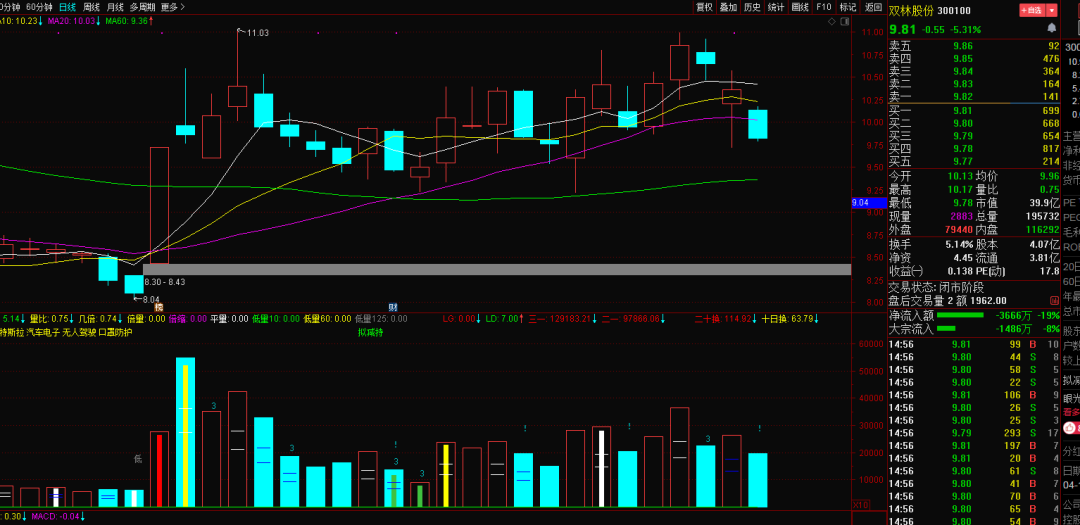The image size is (1080, 525).
Task: Click the 叠加 overlay button
Action: pos(728,7)
